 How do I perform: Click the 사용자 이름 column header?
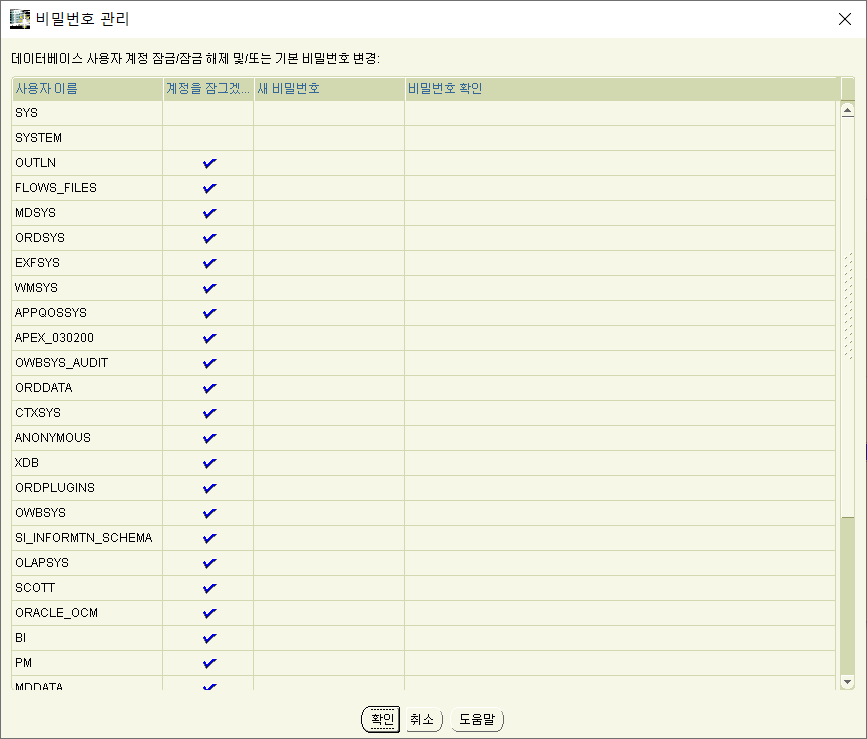pyautogui.click(x=87, y=88)
